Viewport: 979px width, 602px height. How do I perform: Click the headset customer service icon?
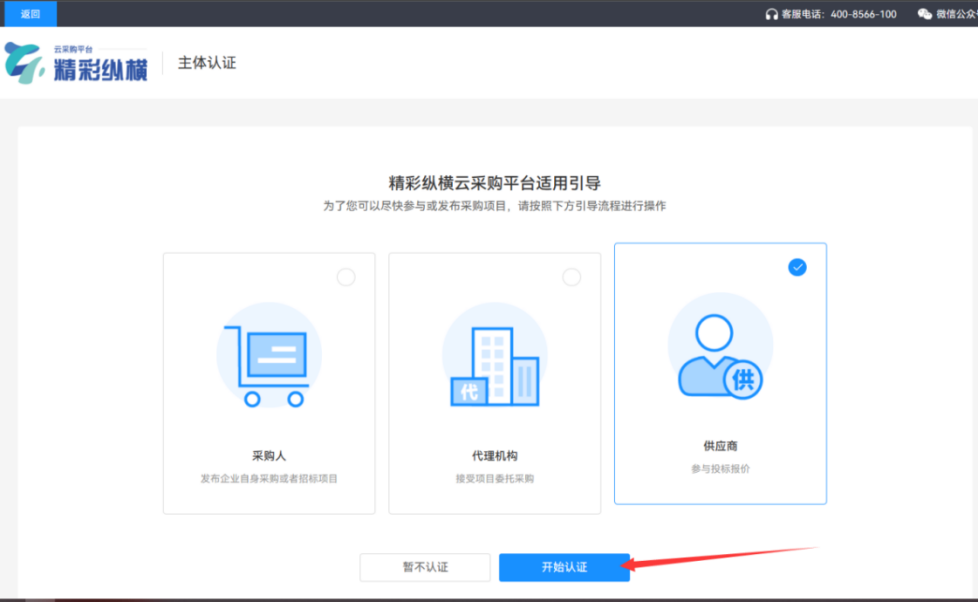pyautogui.click(x=772, y=14)
